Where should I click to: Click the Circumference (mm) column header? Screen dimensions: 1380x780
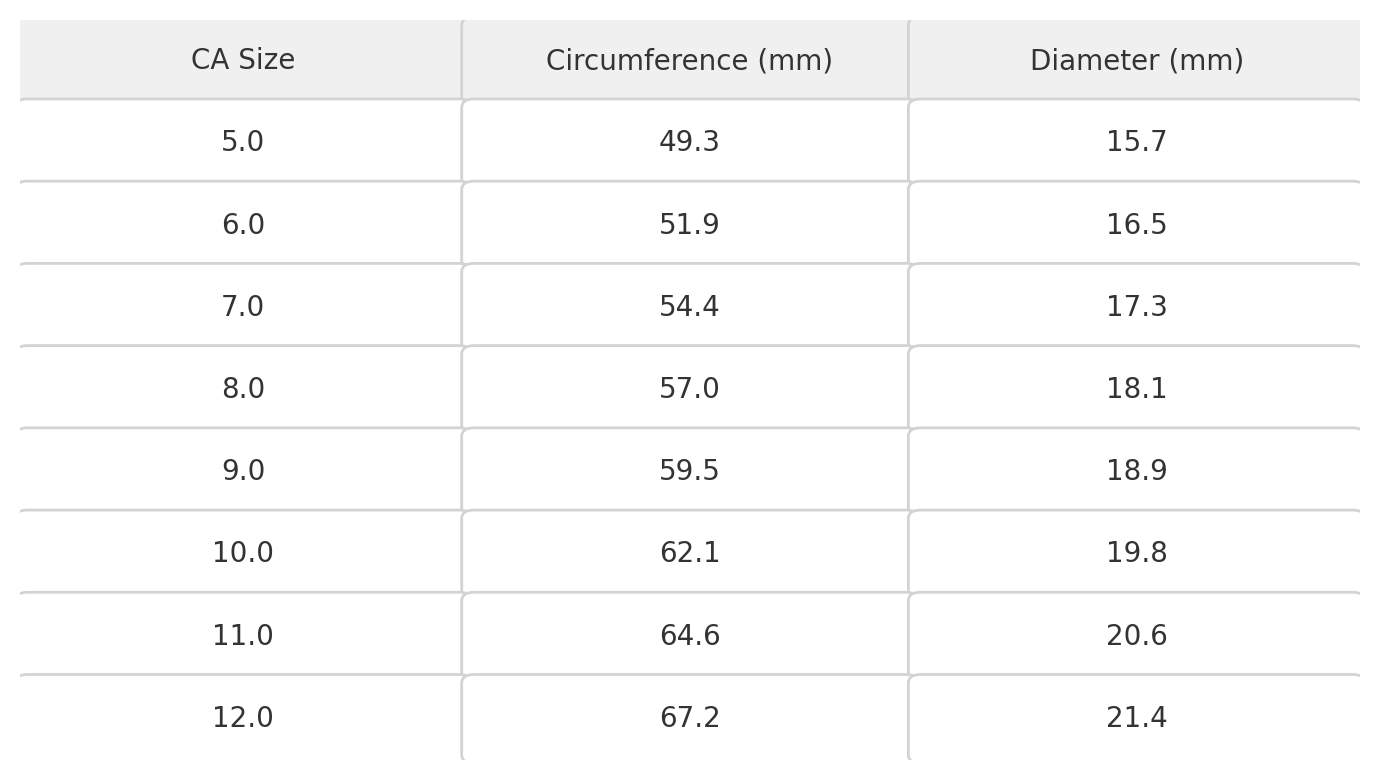689,60
